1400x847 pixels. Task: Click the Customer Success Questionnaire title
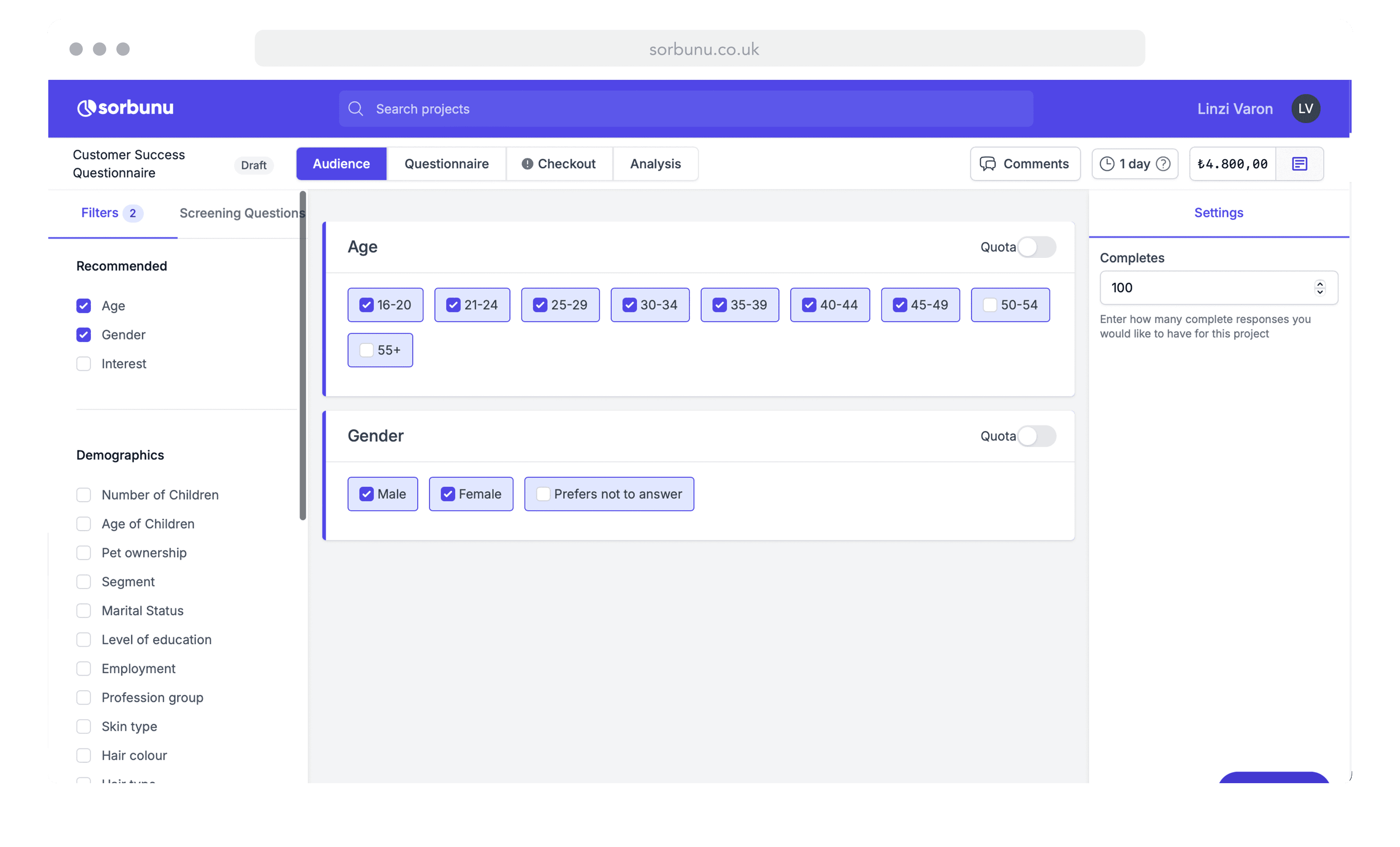point(129,164)
